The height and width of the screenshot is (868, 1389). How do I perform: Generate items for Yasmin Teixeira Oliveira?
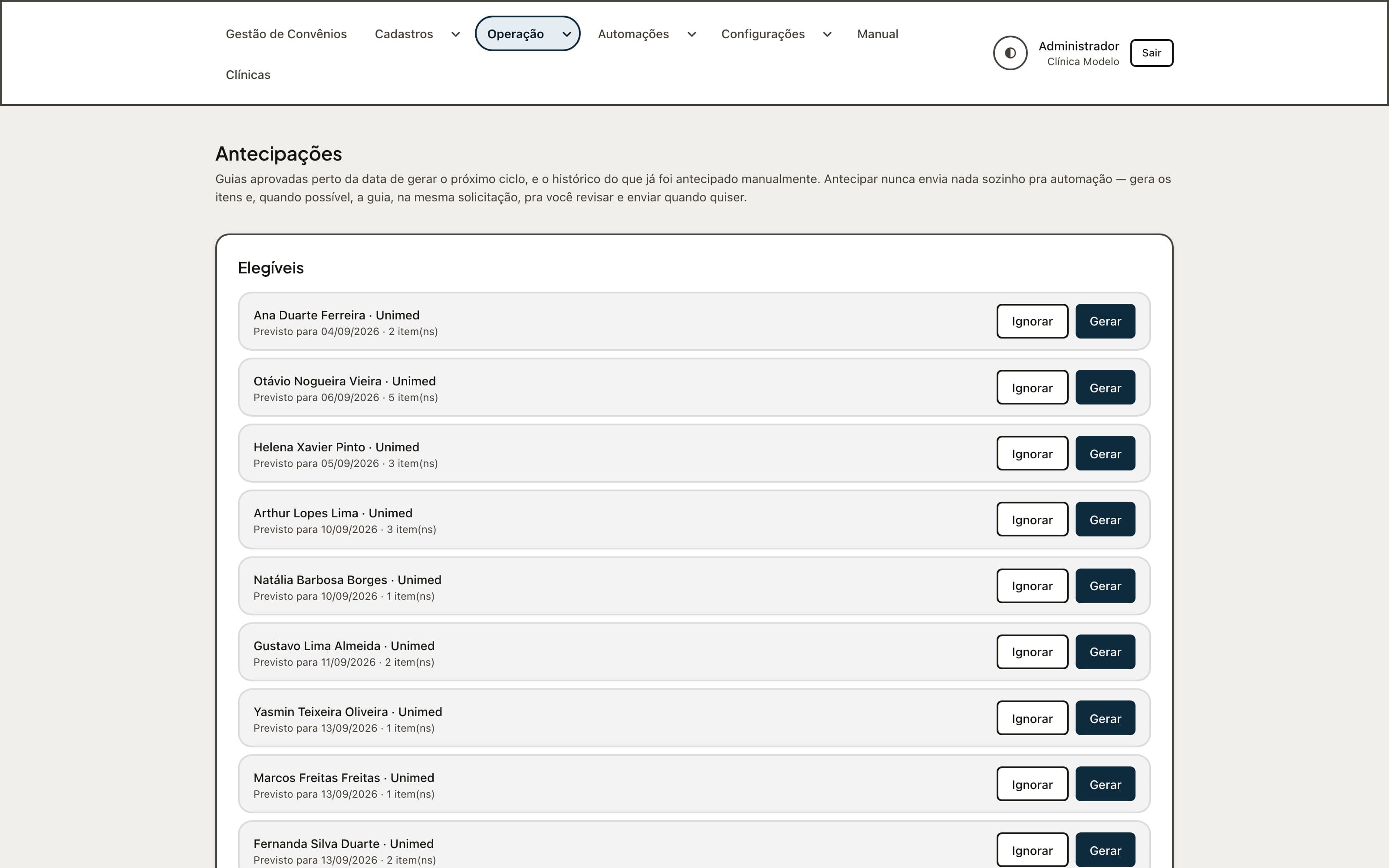(x=1105, y=718)
